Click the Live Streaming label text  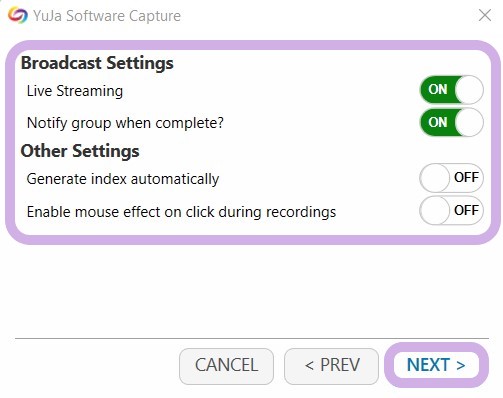(75, 91)
